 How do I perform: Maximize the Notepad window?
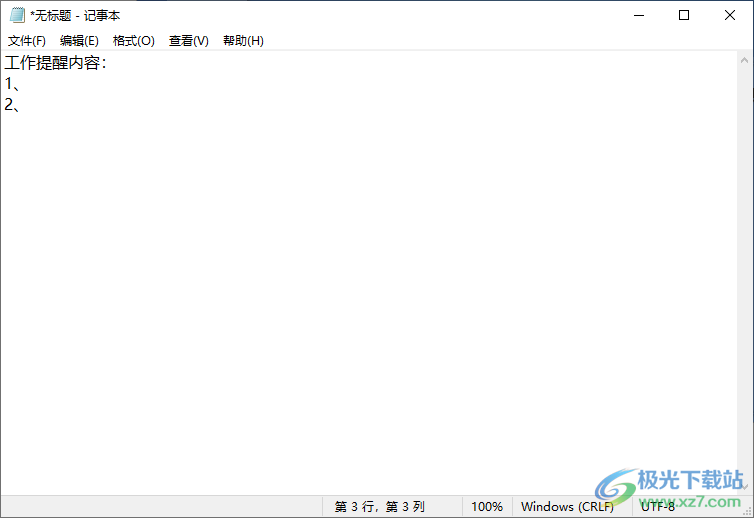pyautogui.click(x=684, y=15)
